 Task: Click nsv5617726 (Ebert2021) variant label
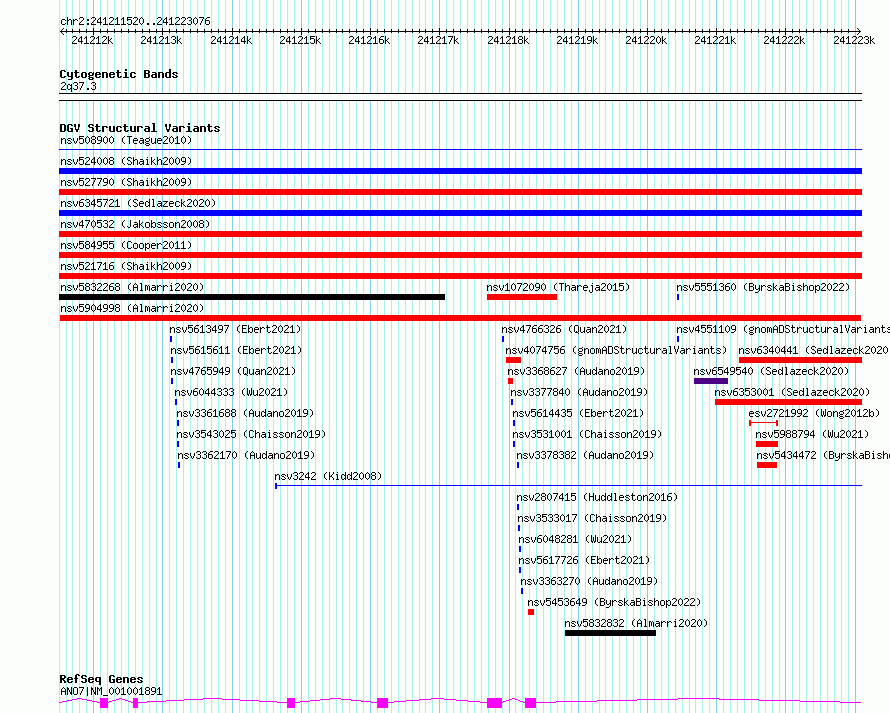tap(584, 560)
